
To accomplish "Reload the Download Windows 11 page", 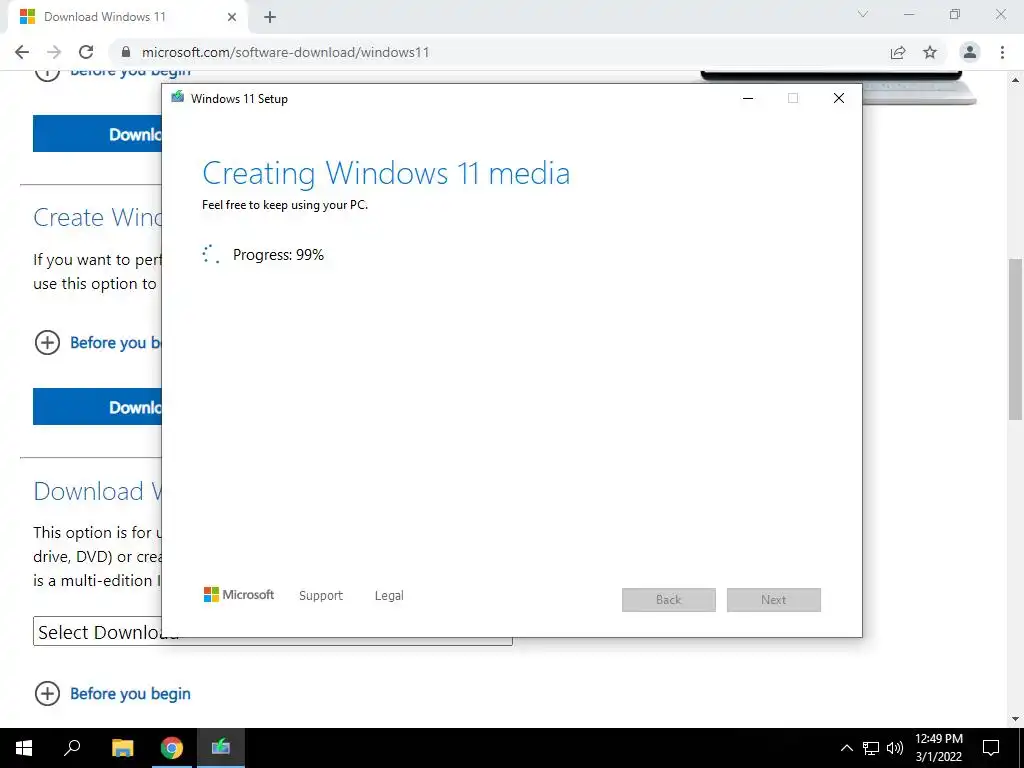I will 86,52.
